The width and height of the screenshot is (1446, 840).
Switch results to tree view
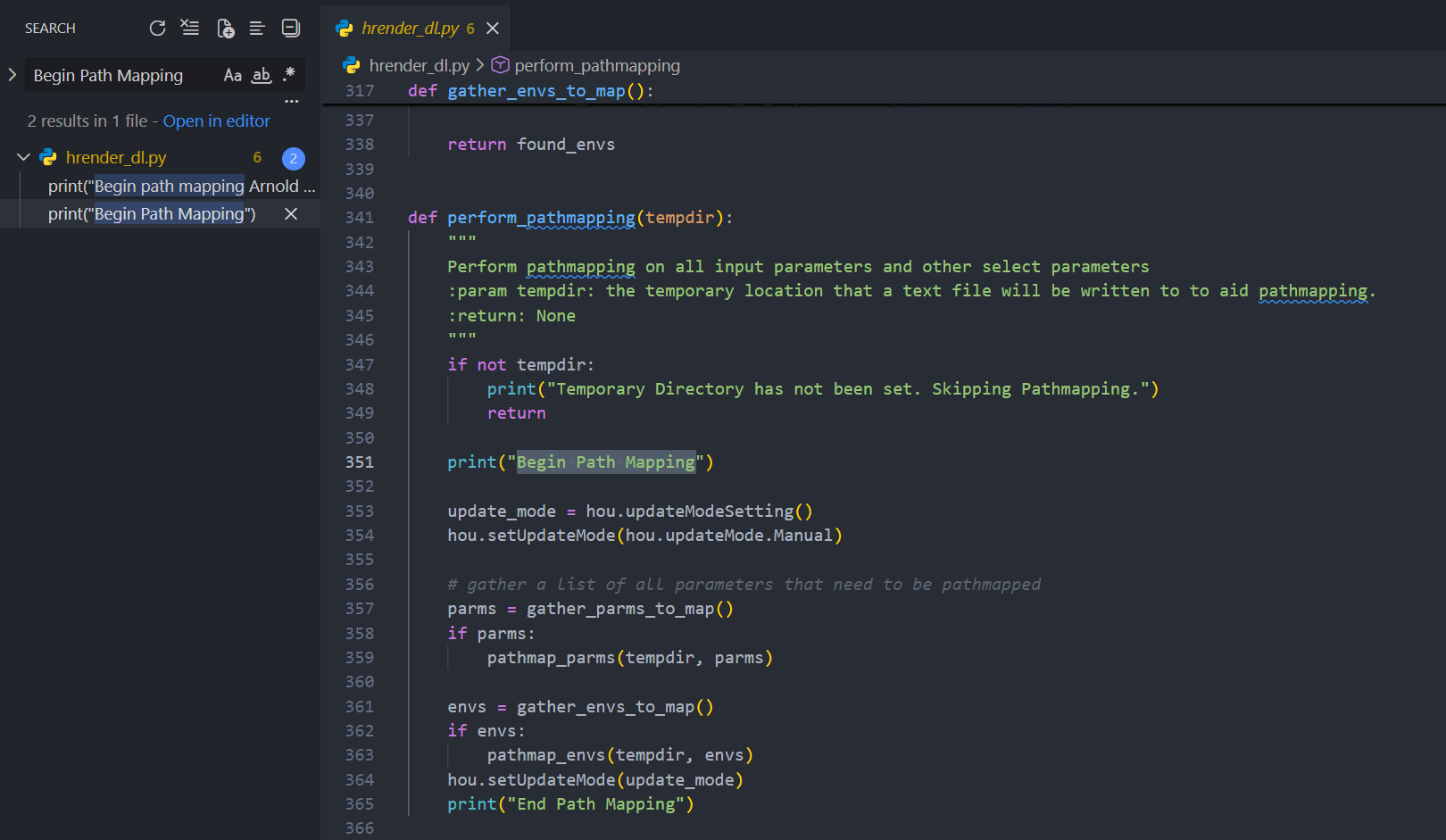pos(257,29)
